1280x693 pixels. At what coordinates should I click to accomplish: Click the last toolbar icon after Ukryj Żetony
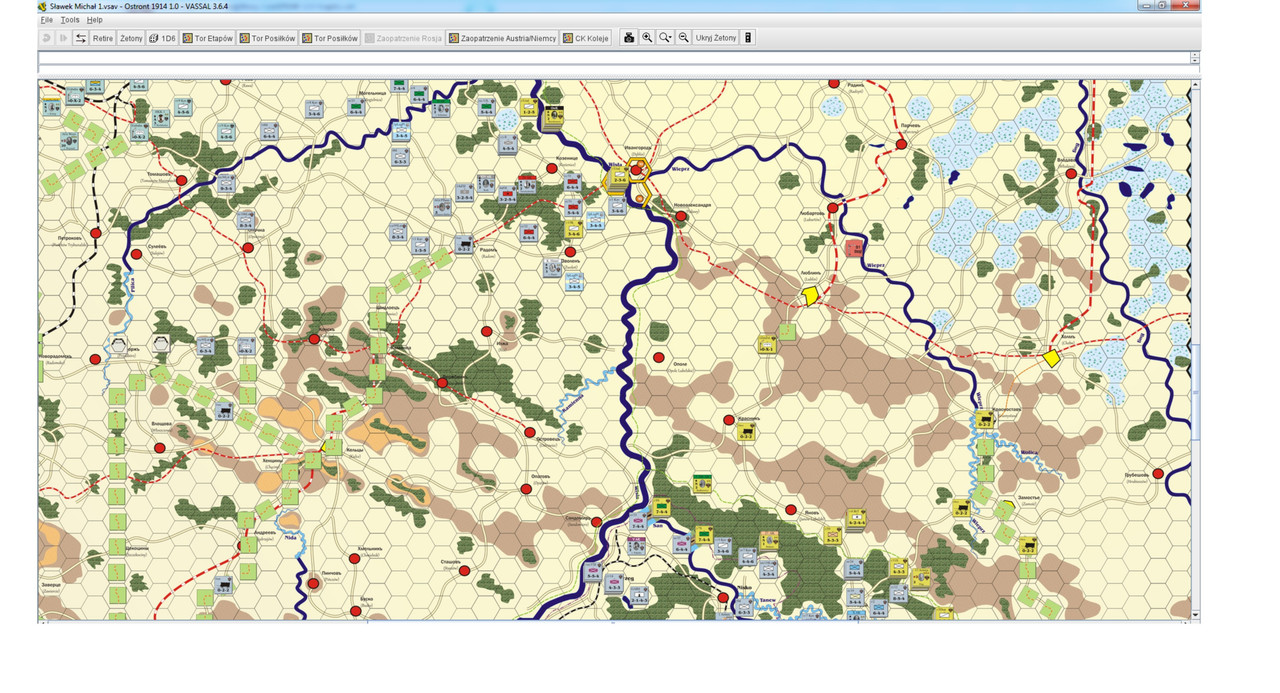point(748,38)
